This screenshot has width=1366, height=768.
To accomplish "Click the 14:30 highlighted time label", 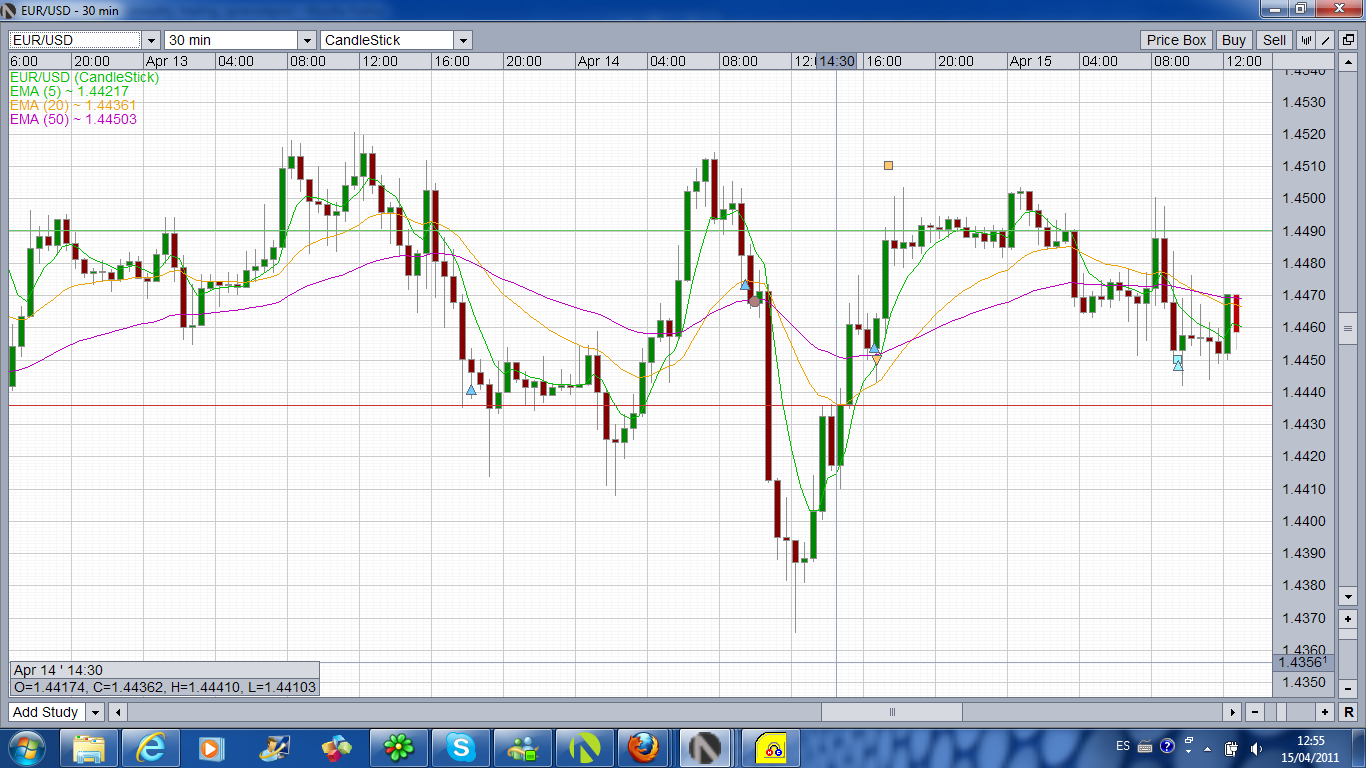I will (x=836, y=61).
